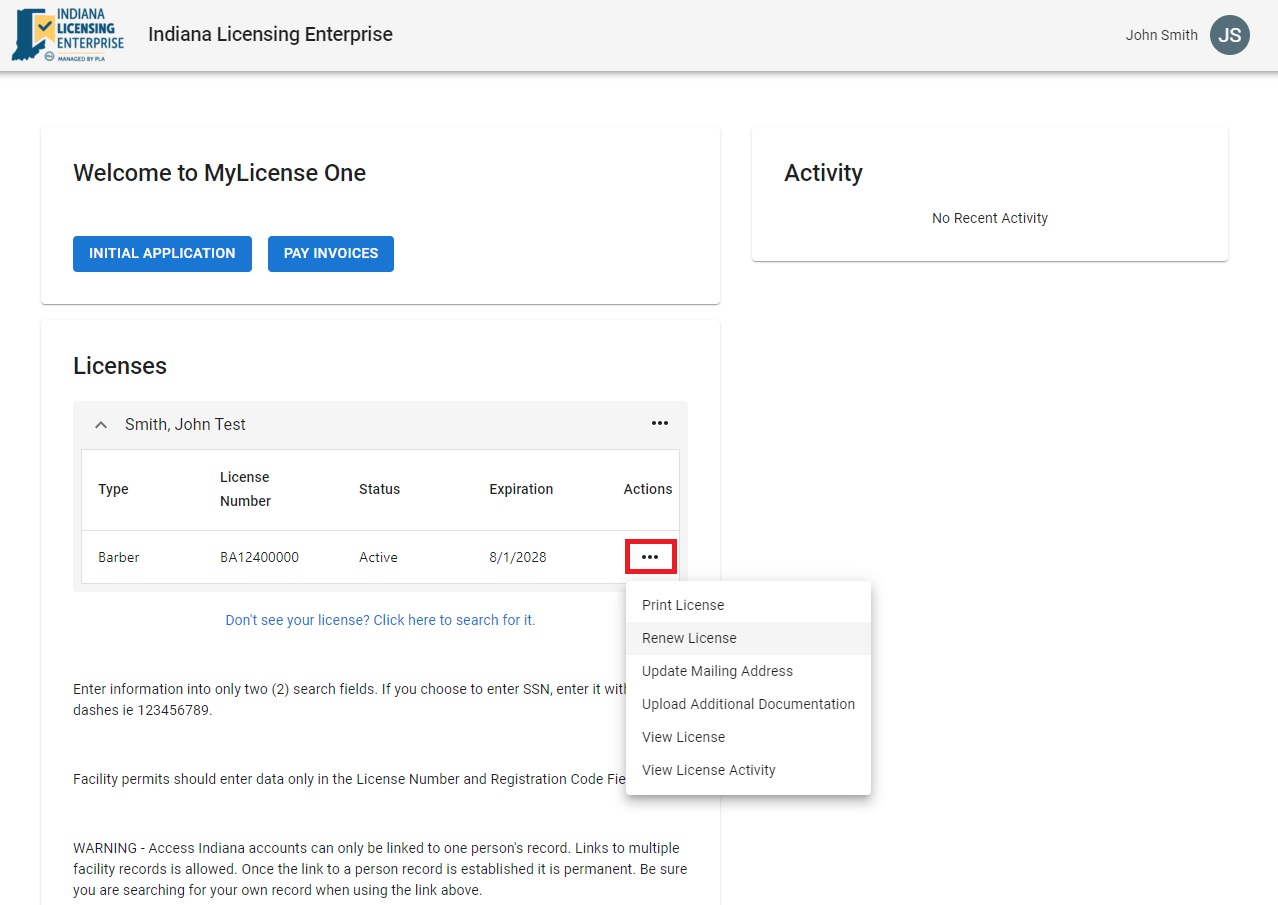This screenshot has height=905, width=1278.
Task: Click the Expiration column header
Action: pos(520,489)
